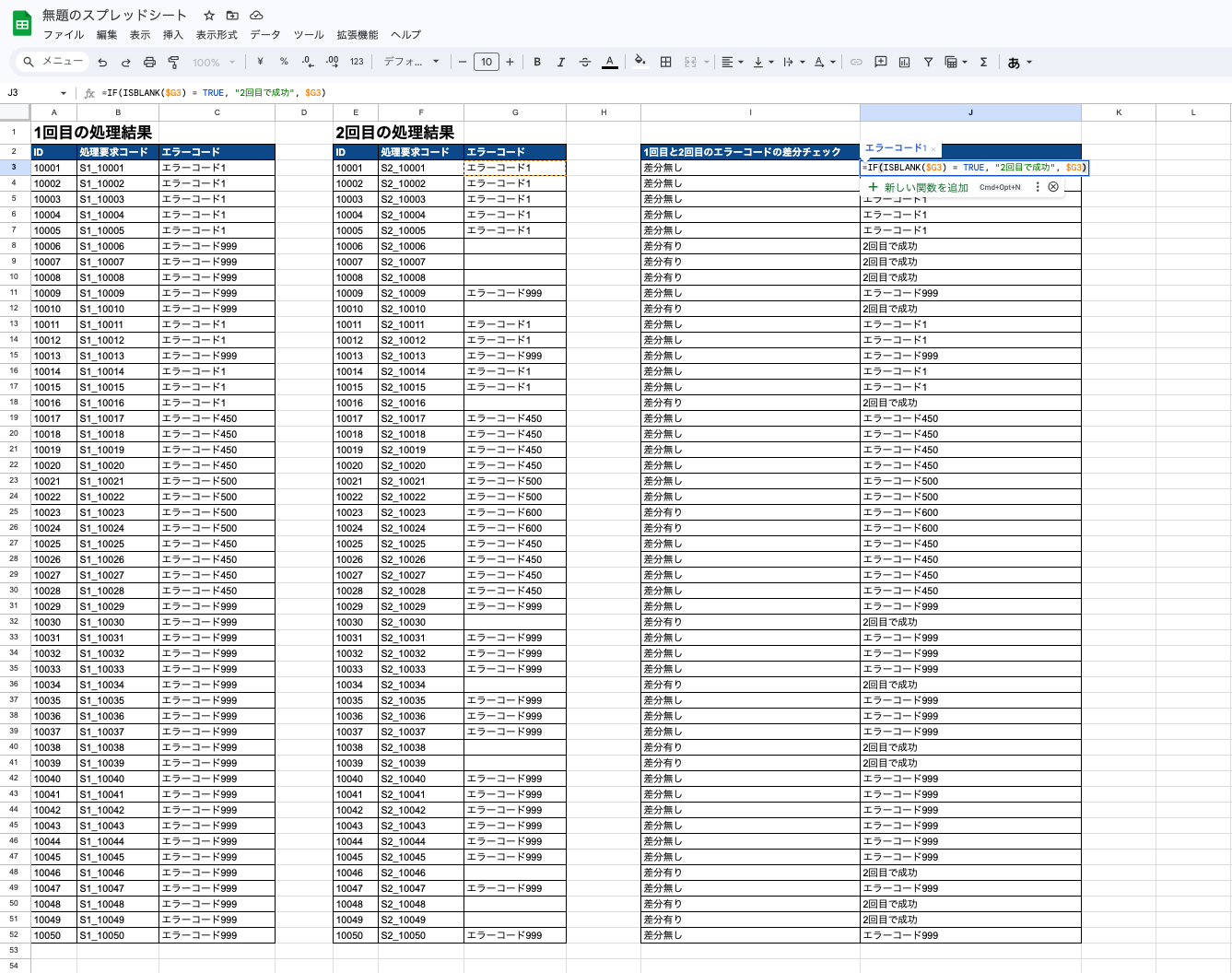
Task: Click the move to folder icon
Action: click(x=232, y=16)
